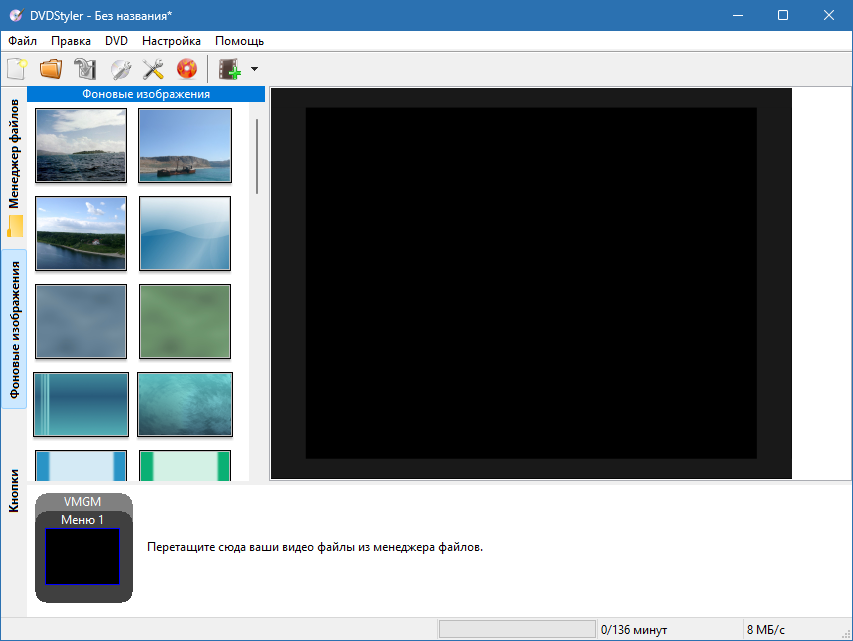Screen dimensions: 853x641
Task: Click the drag video files hint text
Action: pos(315,547)
